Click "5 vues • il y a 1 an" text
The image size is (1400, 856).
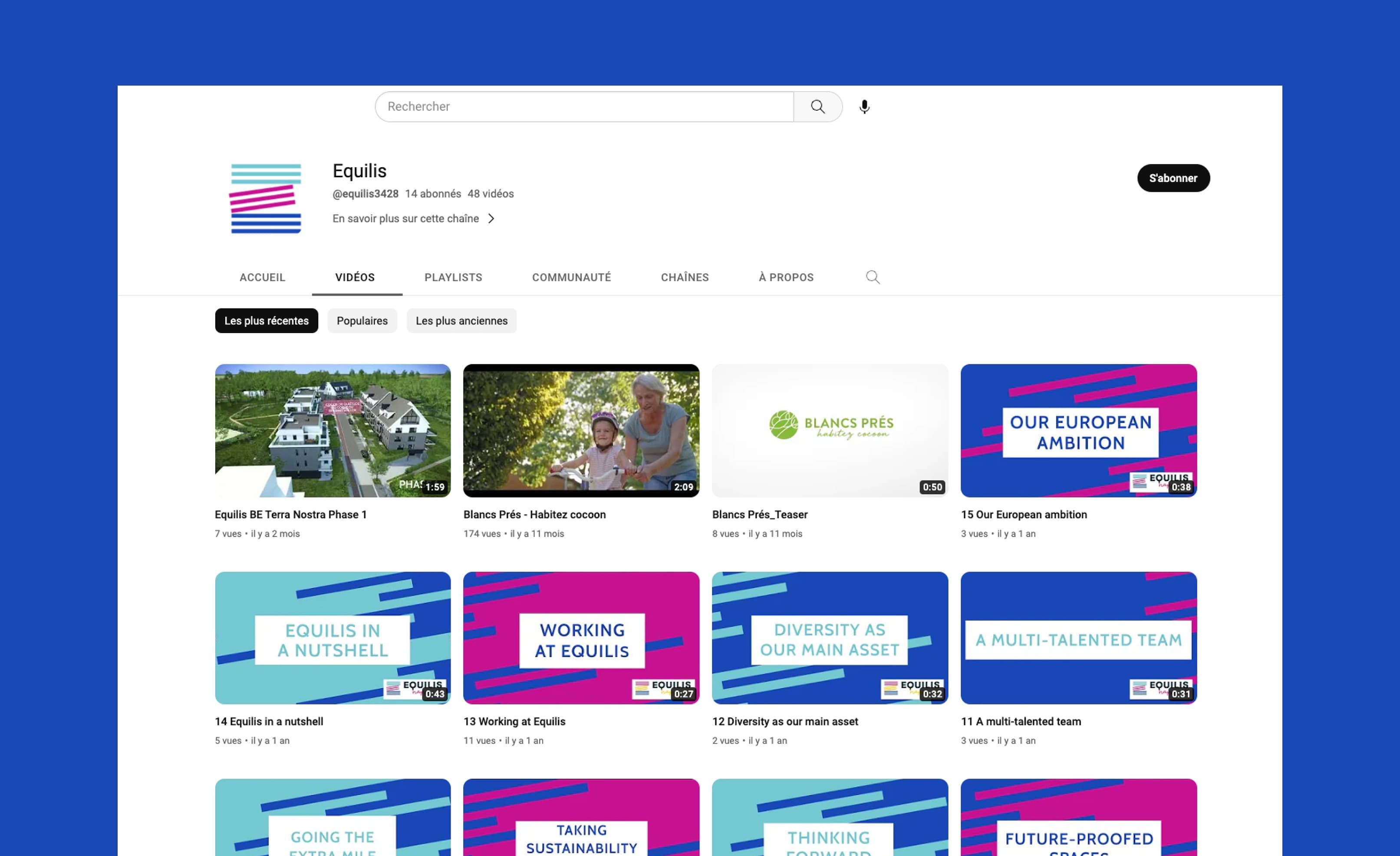[x=252, y=740]
